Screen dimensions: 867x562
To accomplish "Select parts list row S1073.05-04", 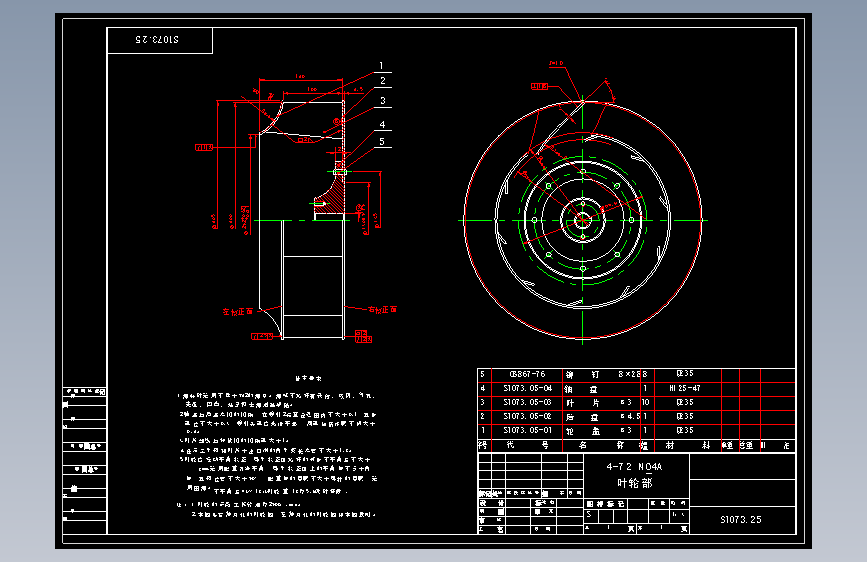I will [636, 389].
